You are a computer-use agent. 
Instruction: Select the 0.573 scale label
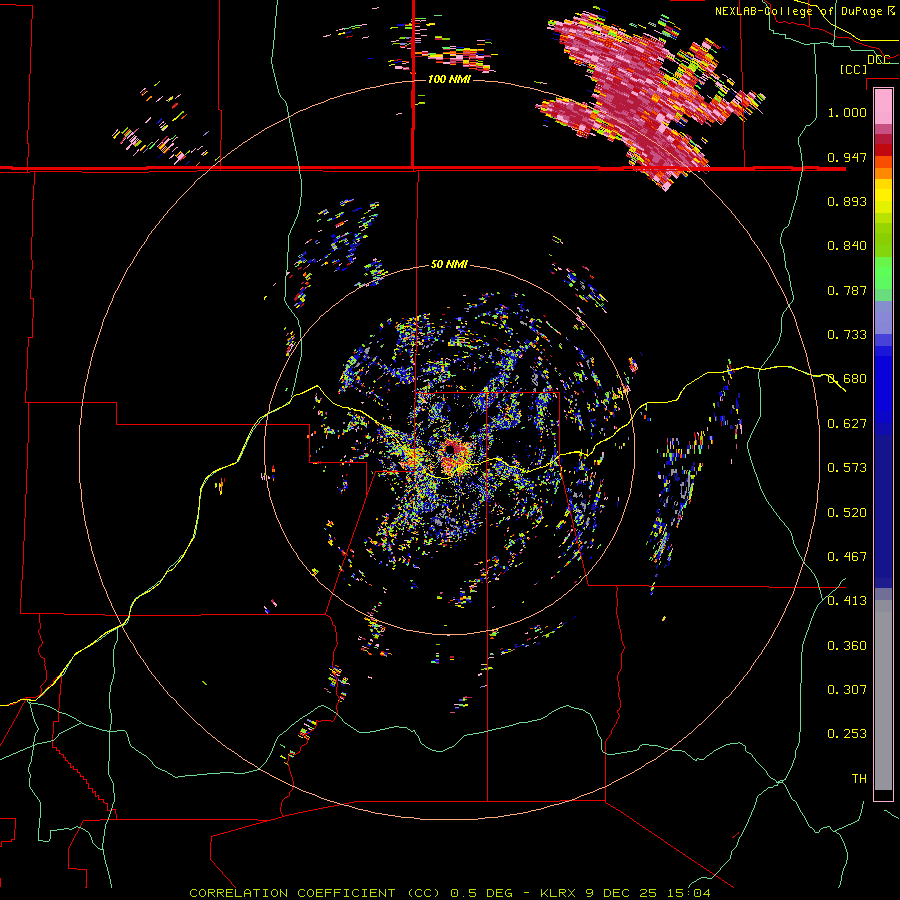(847, 468)
